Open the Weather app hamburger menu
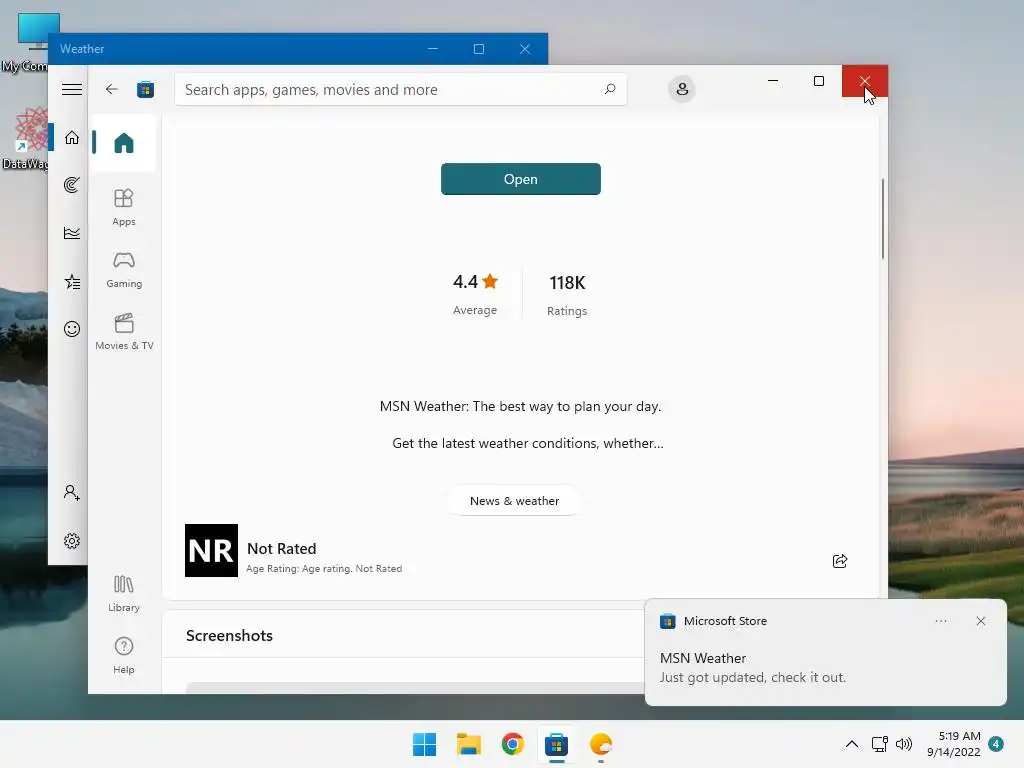1024x768 pixels. click(x=72, y=89)
